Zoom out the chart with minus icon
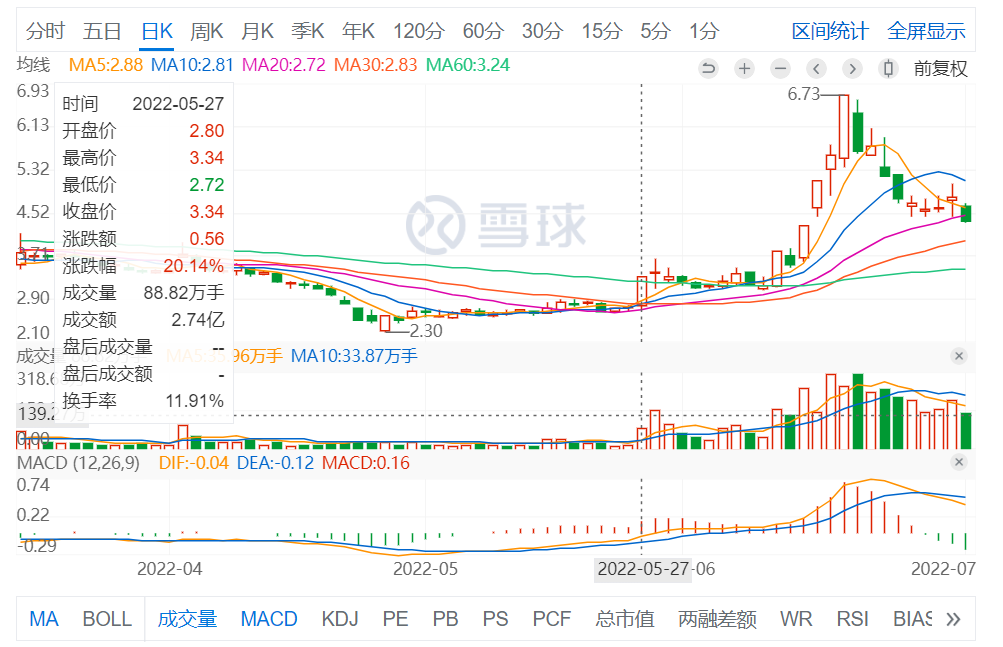This screenshot has height=647, width=1003. 780,68
